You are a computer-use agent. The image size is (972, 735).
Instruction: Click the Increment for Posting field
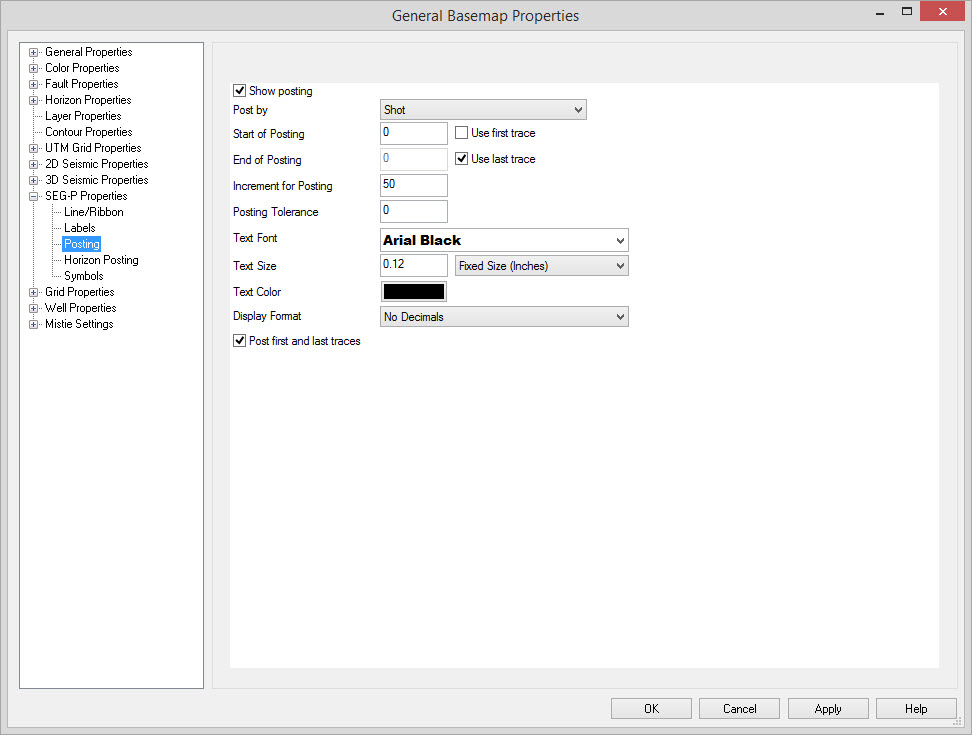click(414, 185)
